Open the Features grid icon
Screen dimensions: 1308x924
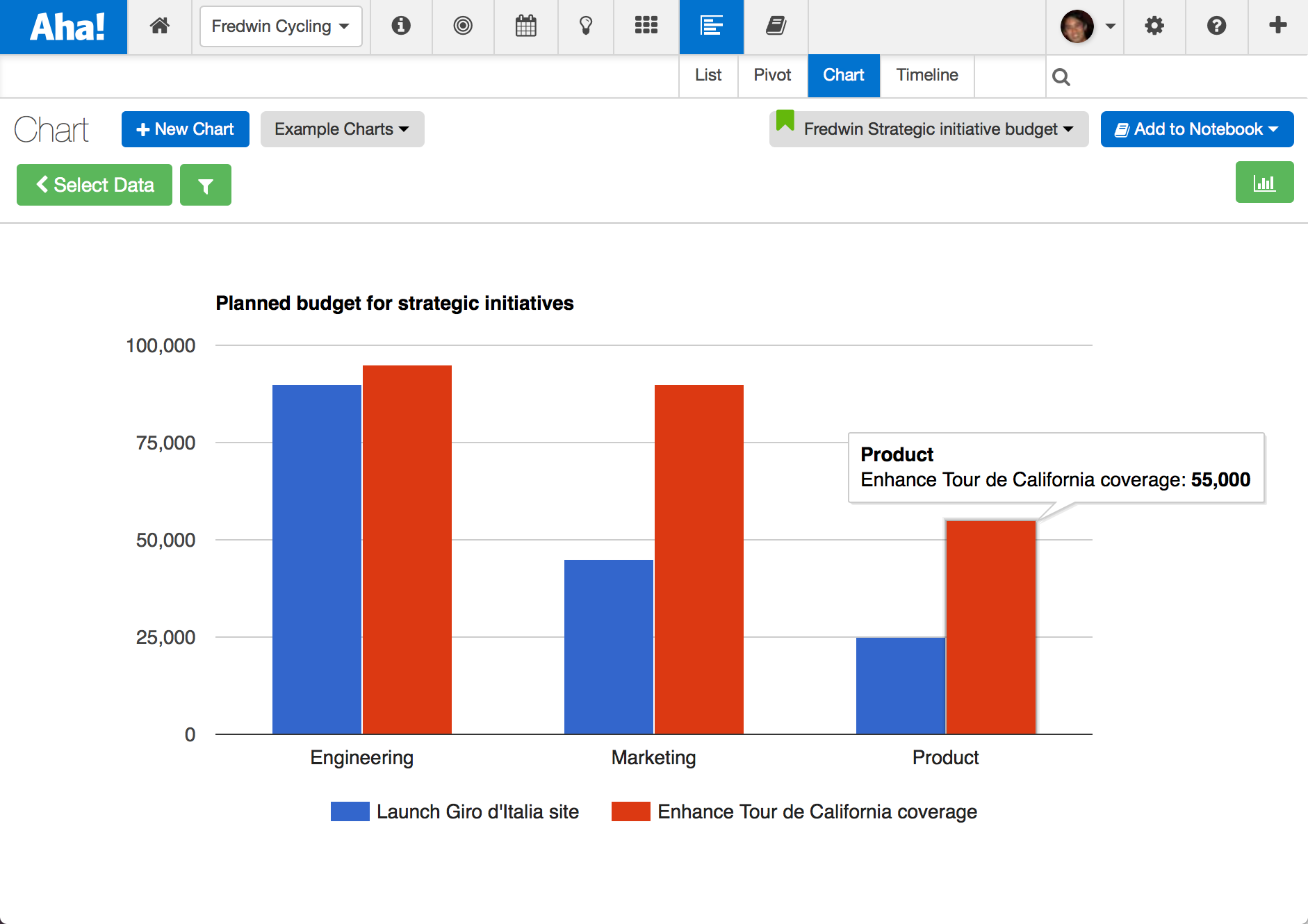646,26
